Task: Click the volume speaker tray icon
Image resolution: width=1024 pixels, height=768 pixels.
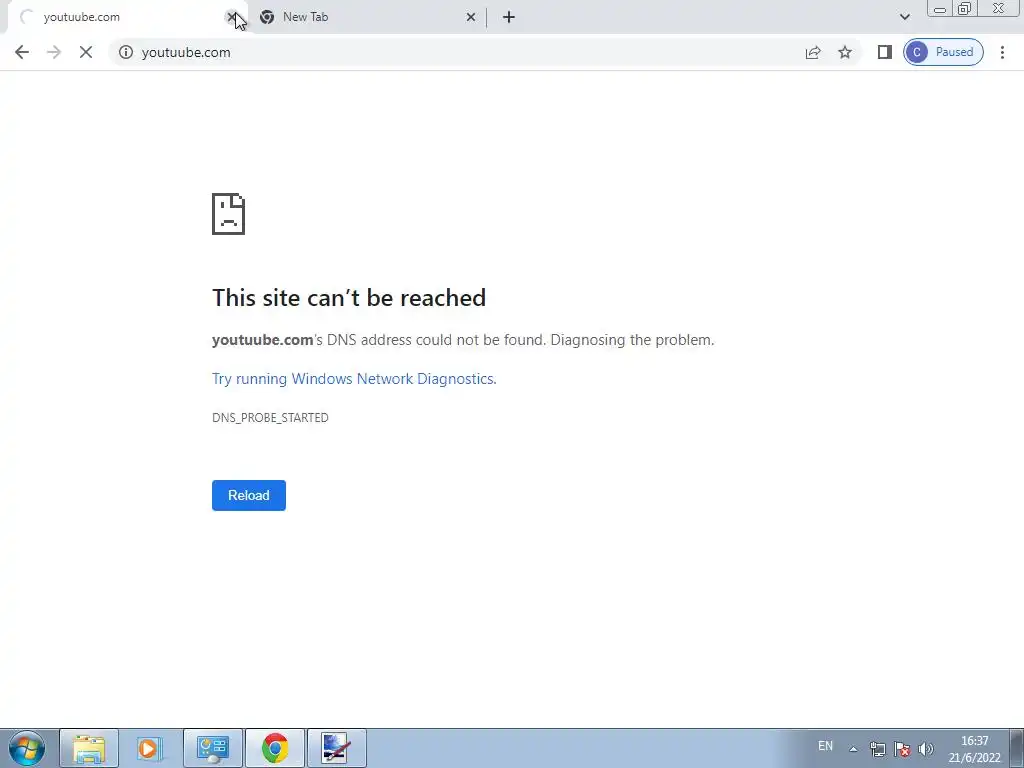Action: click(925, 749)
